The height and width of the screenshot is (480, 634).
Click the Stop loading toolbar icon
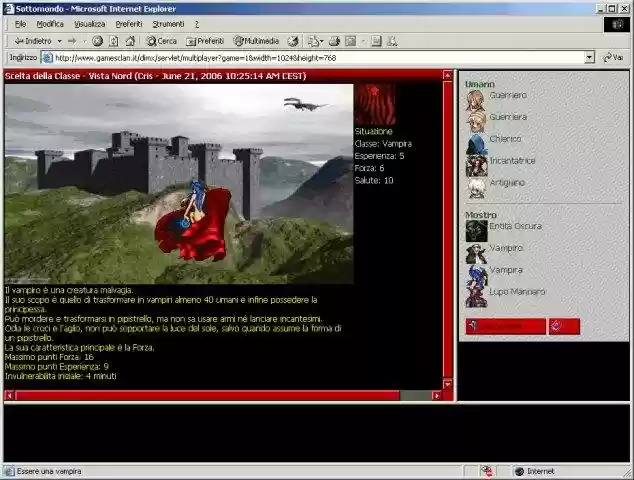click(97, 41)
